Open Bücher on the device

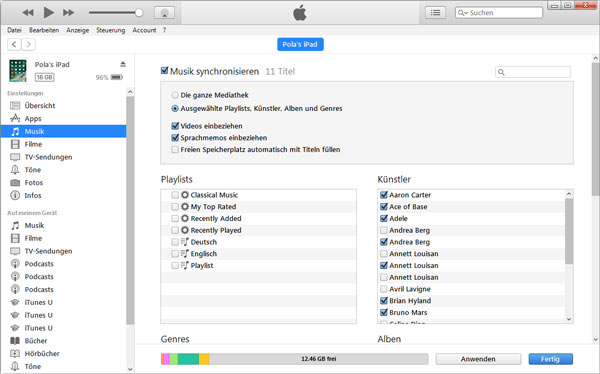[x=36, y=341]
